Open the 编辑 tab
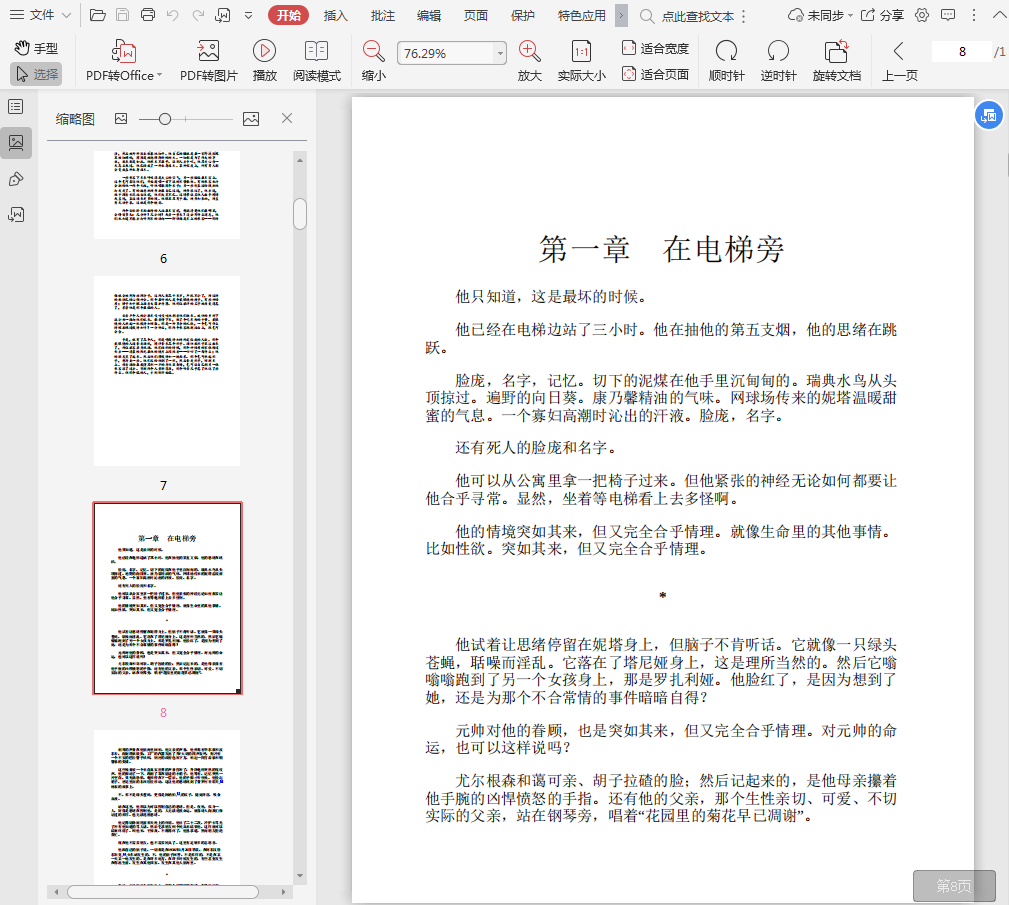1009x905 pixels. [x=429, y=15]
